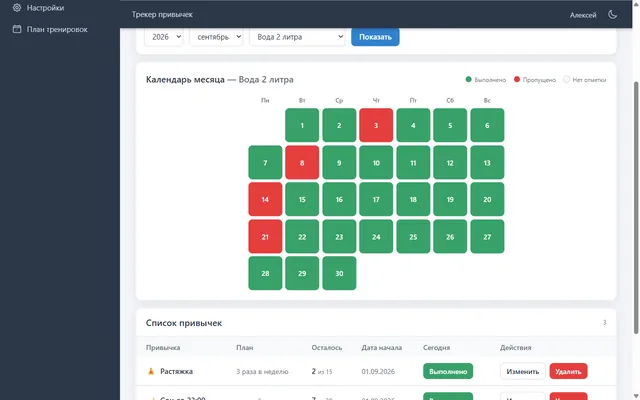This screenshot has height=400, width=640.
Task: Toggle missed day 14 in calendar
Action: tap(265, 199)
